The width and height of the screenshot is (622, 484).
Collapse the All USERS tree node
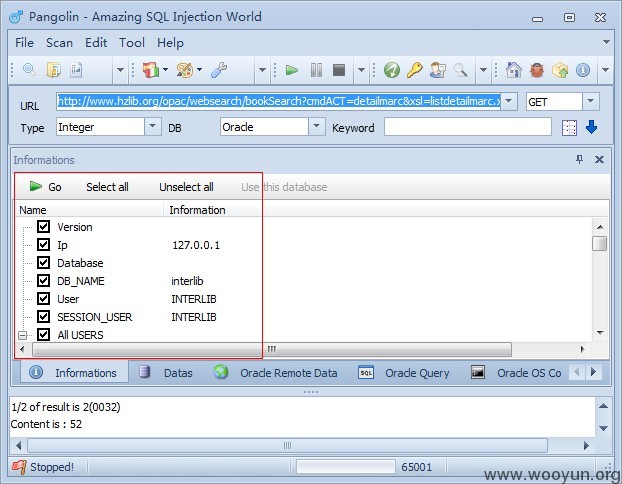(23, 335)
